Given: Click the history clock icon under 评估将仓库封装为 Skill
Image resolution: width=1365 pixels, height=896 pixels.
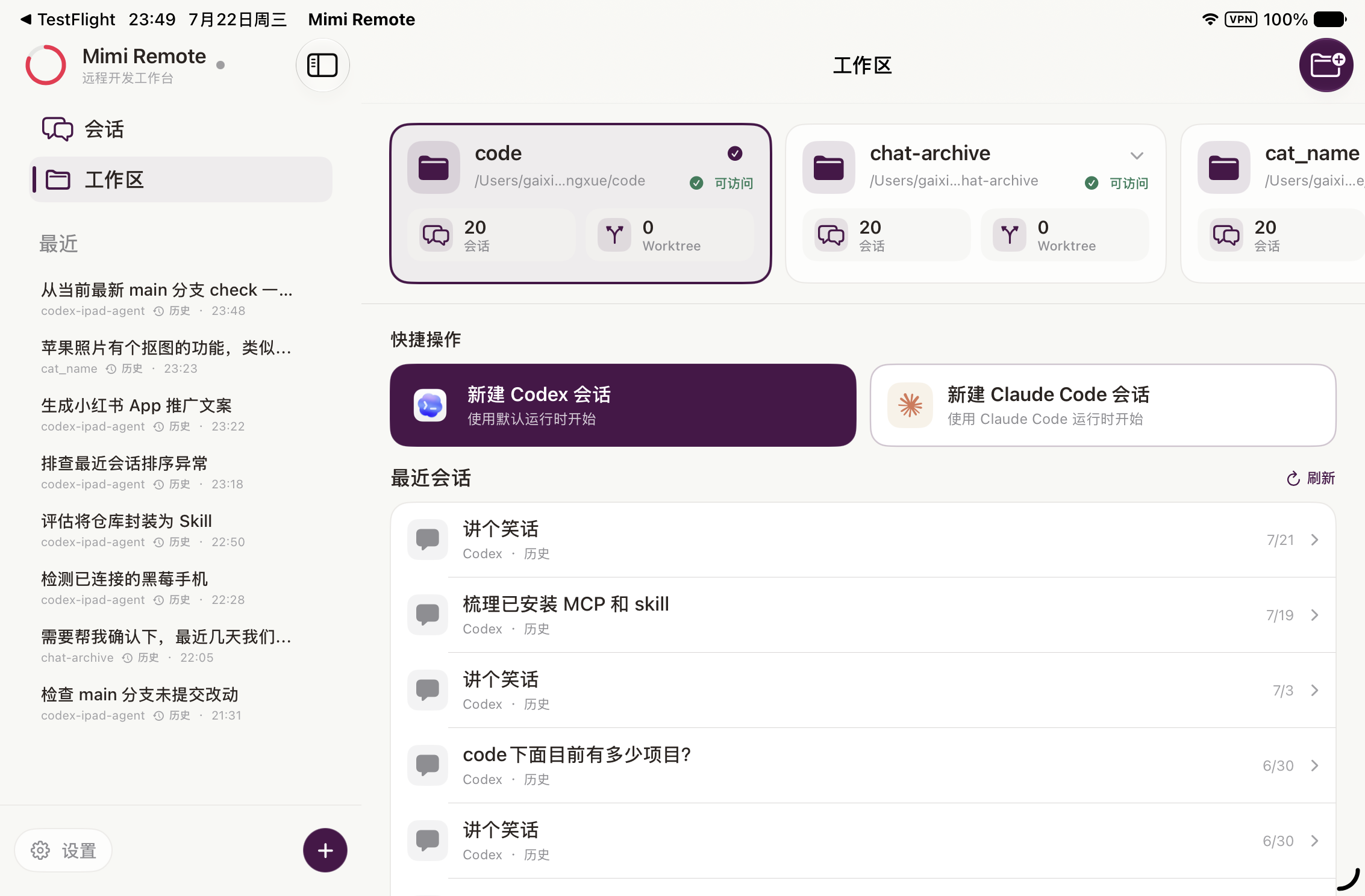Looking at the screenshot, I should pyautogui.click(x=158, y=543).
